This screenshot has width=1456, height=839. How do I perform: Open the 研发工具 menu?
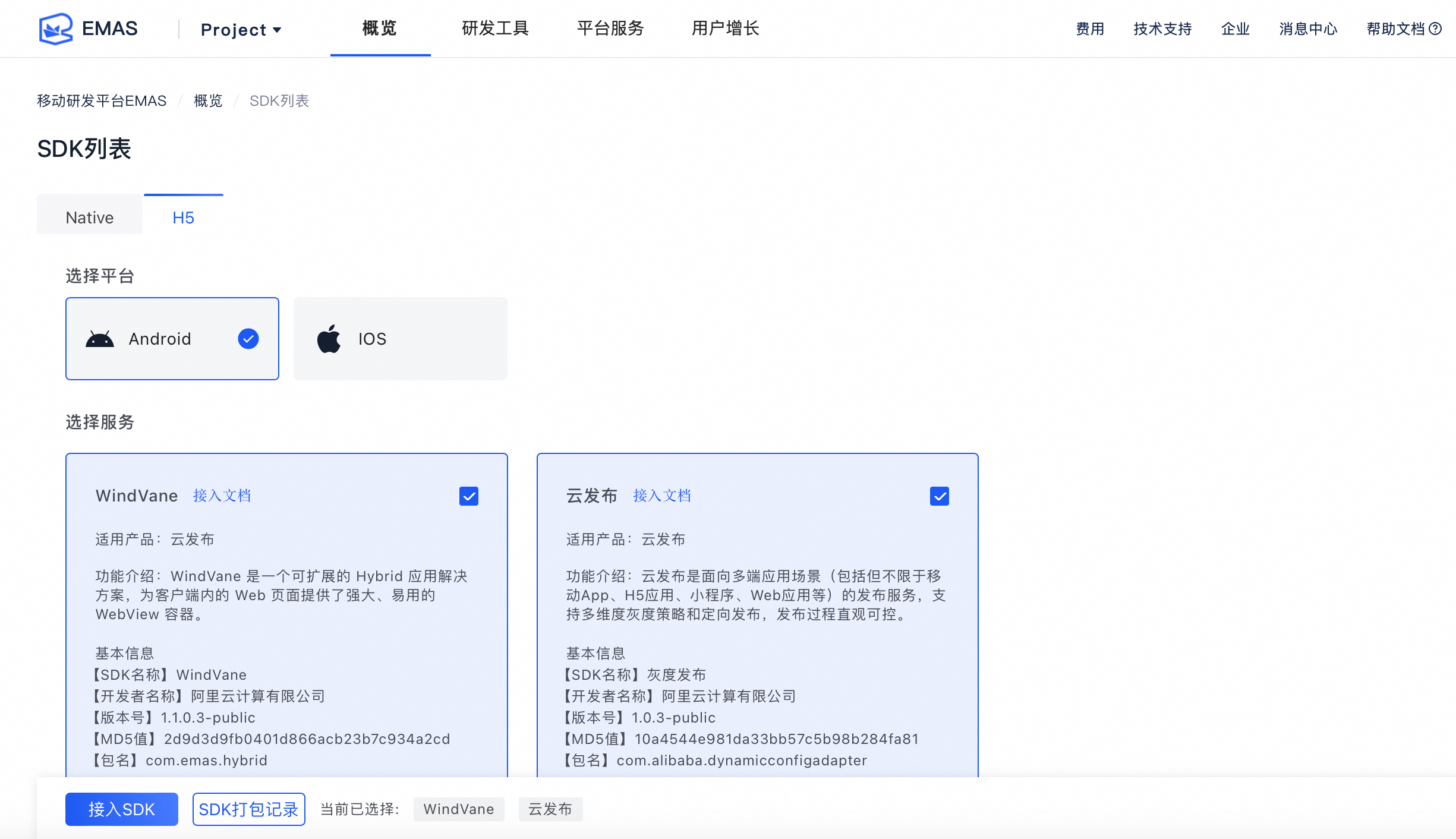pos(495,28)
